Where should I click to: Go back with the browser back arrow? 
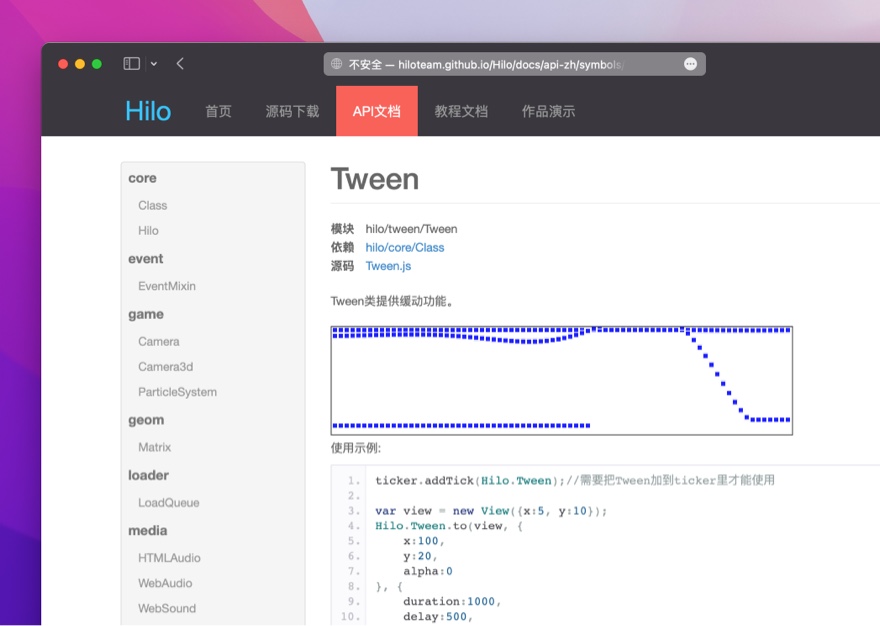tap(180, 64)
